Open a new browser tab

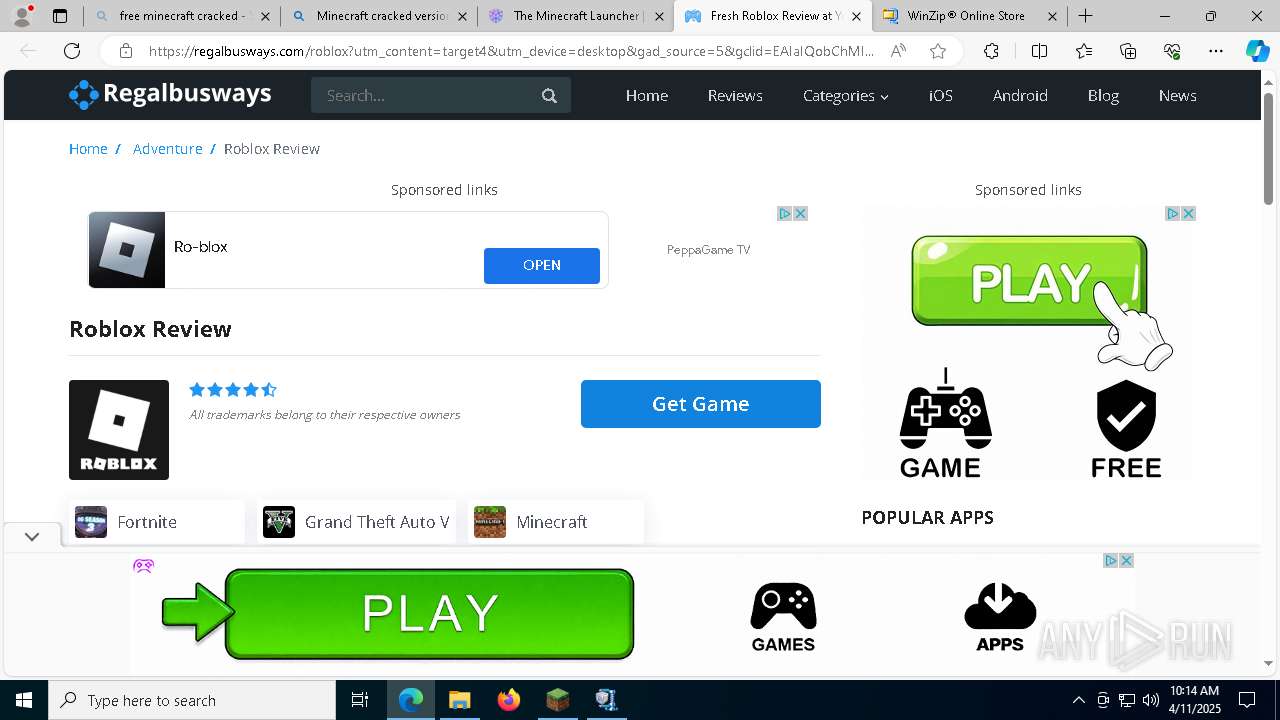point(1086,16)
